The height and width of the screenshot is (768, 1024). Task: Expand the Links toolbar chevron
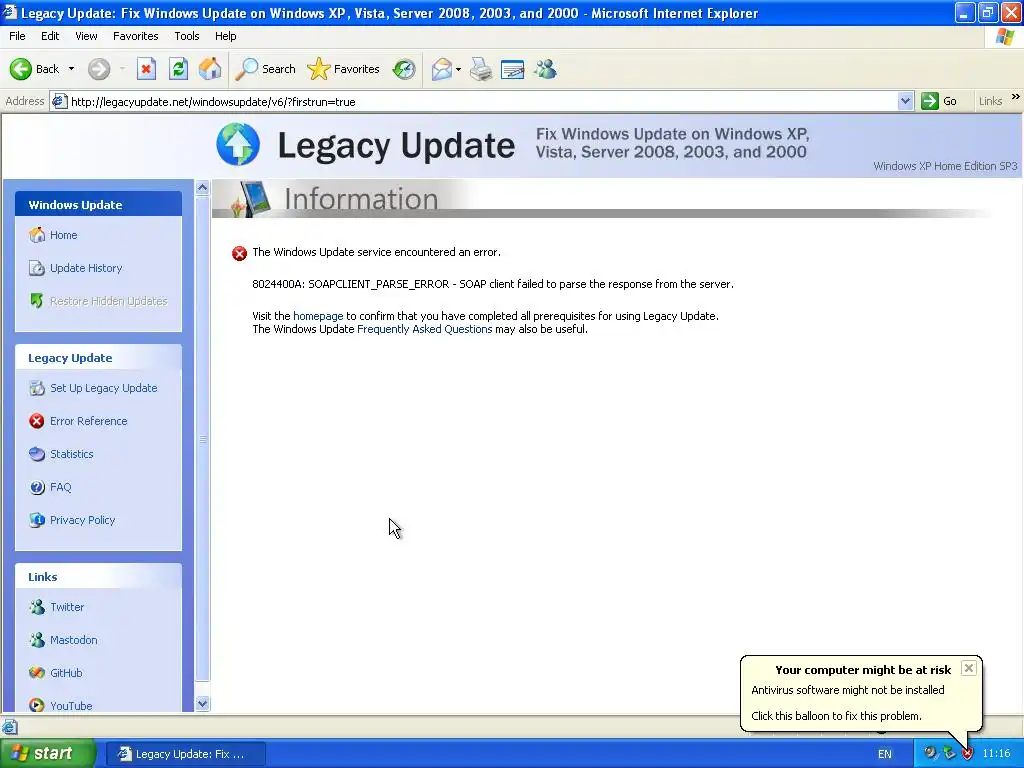[x=1016, y=97]
